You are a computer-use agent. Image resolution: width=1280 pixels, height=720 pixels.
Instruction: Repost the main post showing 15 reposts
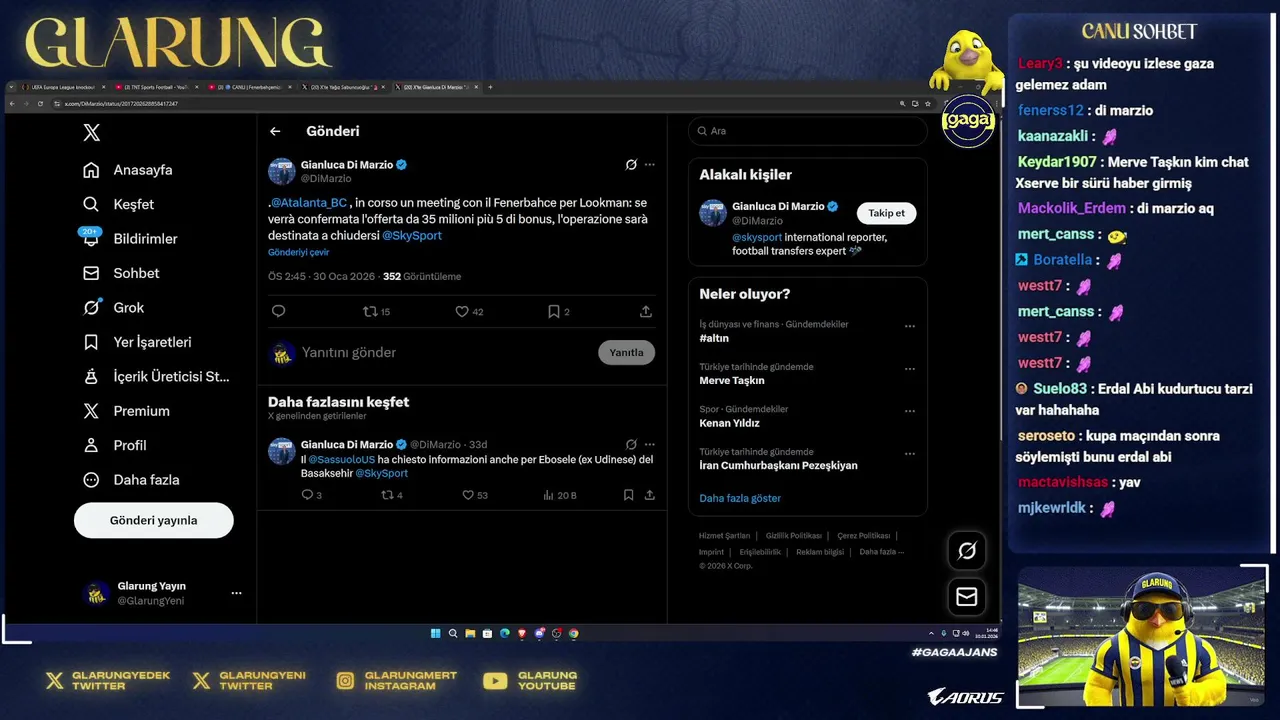point(376,311)
